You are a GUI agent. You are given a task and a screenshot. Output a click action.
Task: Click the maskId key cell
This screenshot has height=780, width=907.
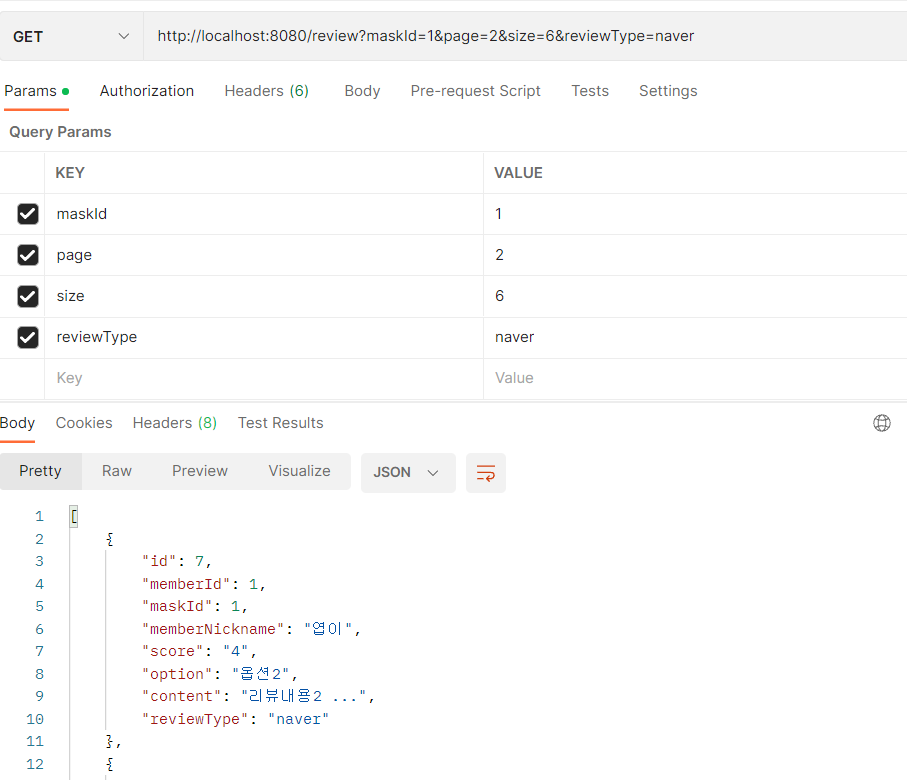tap(264, 214)
